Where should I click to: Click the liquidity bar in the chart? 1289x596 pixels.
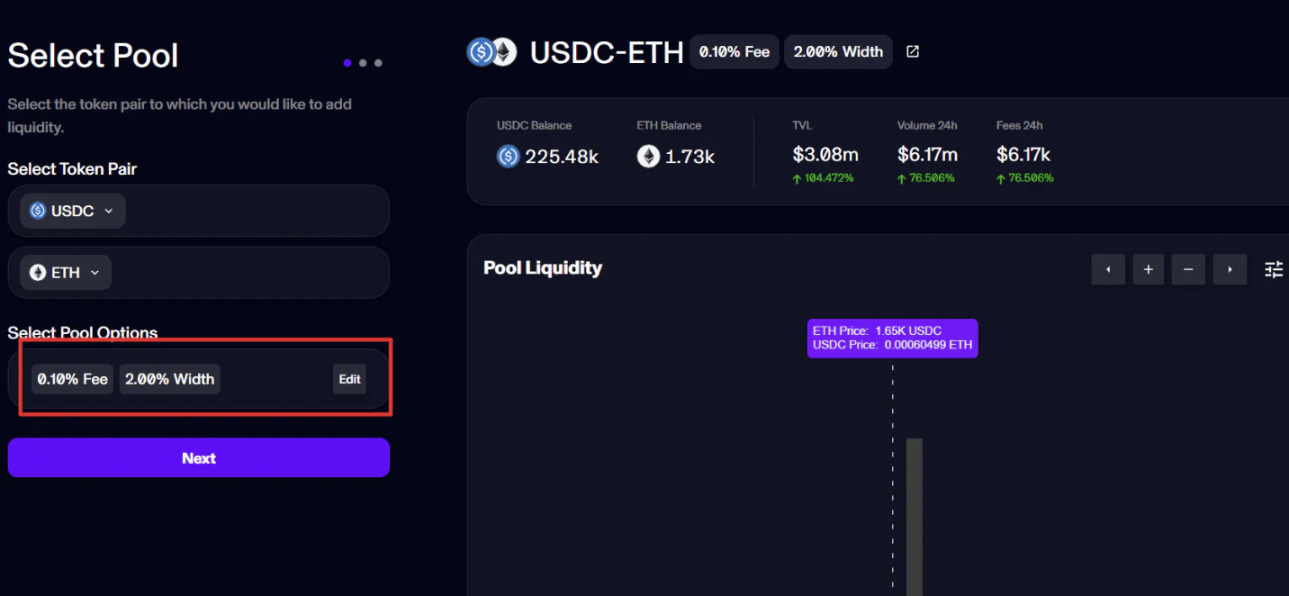click(x=914, y=515)
